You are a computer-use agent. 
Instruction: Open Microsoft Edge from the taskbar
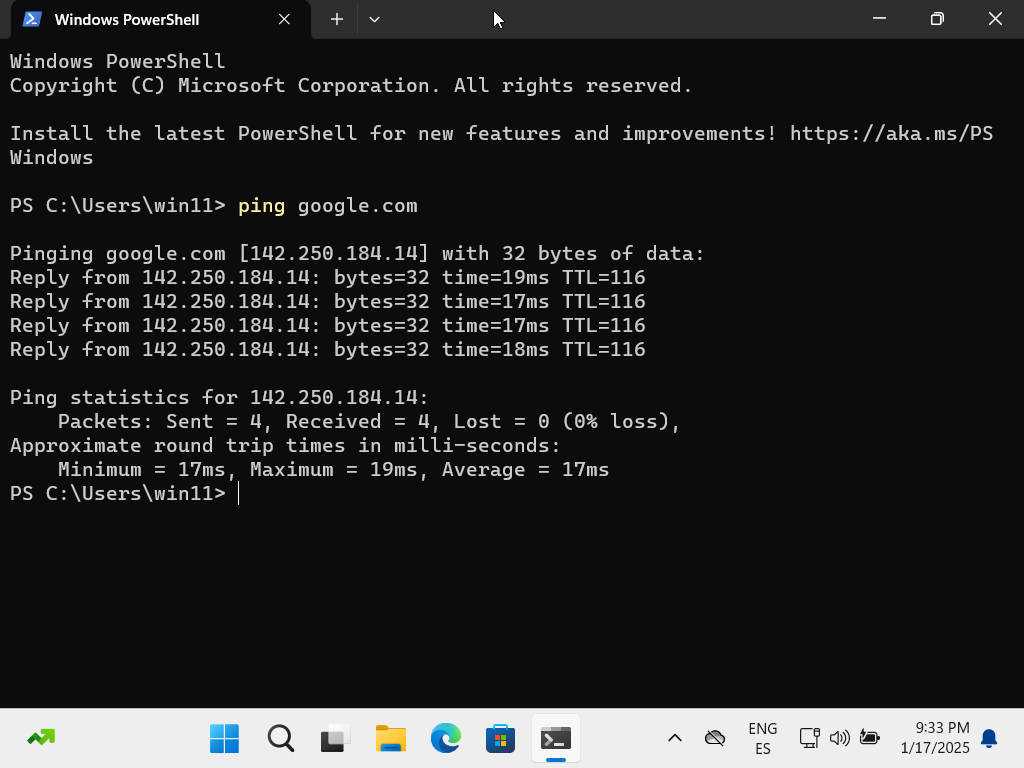[x=445, y=739]
